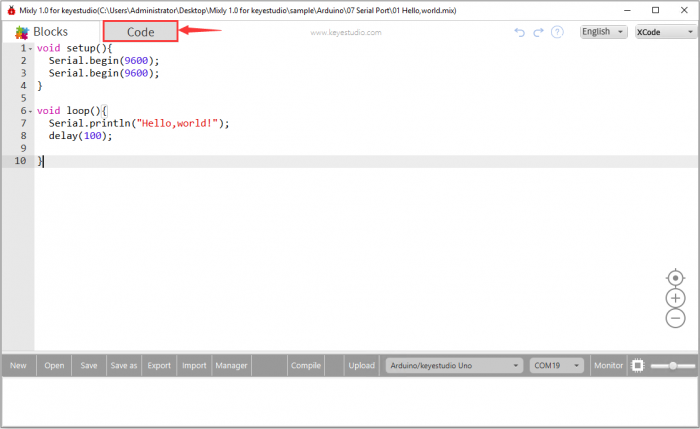Zoom out with the minus icon

(676, 318)
